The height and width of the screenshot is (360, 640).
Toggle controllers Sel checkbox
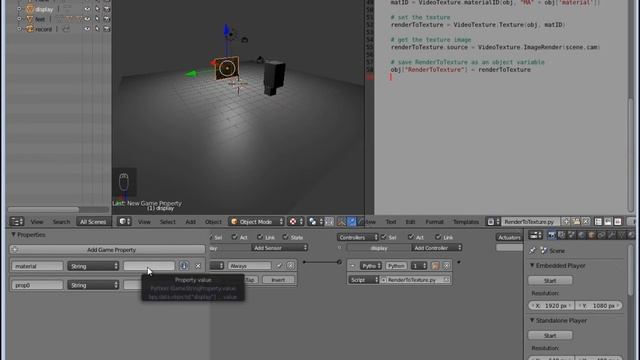coord(384,237)
